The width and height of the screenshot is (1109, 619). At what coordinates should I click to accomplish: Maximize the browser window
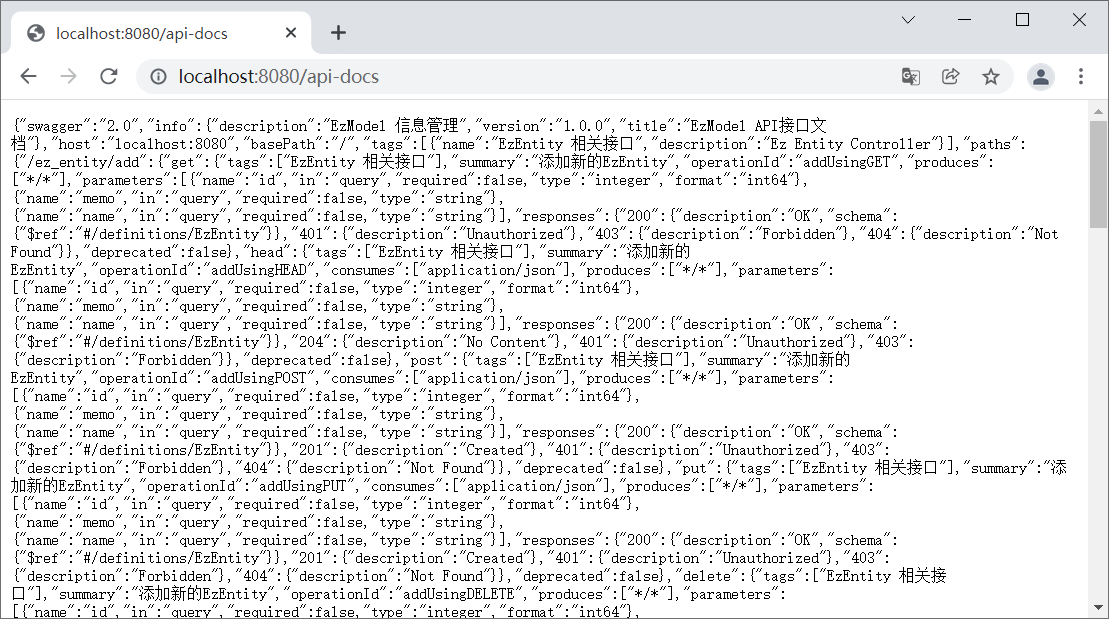point(1022,20)
